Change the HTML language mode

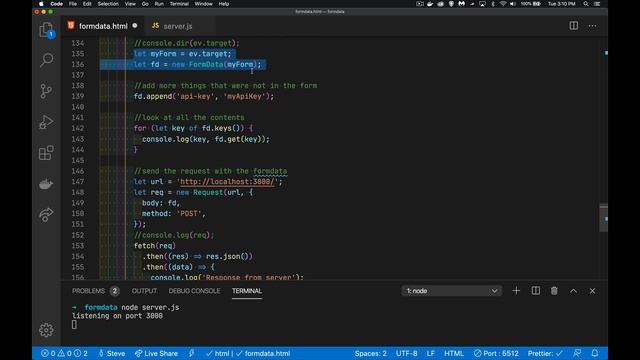coord(453,353)
